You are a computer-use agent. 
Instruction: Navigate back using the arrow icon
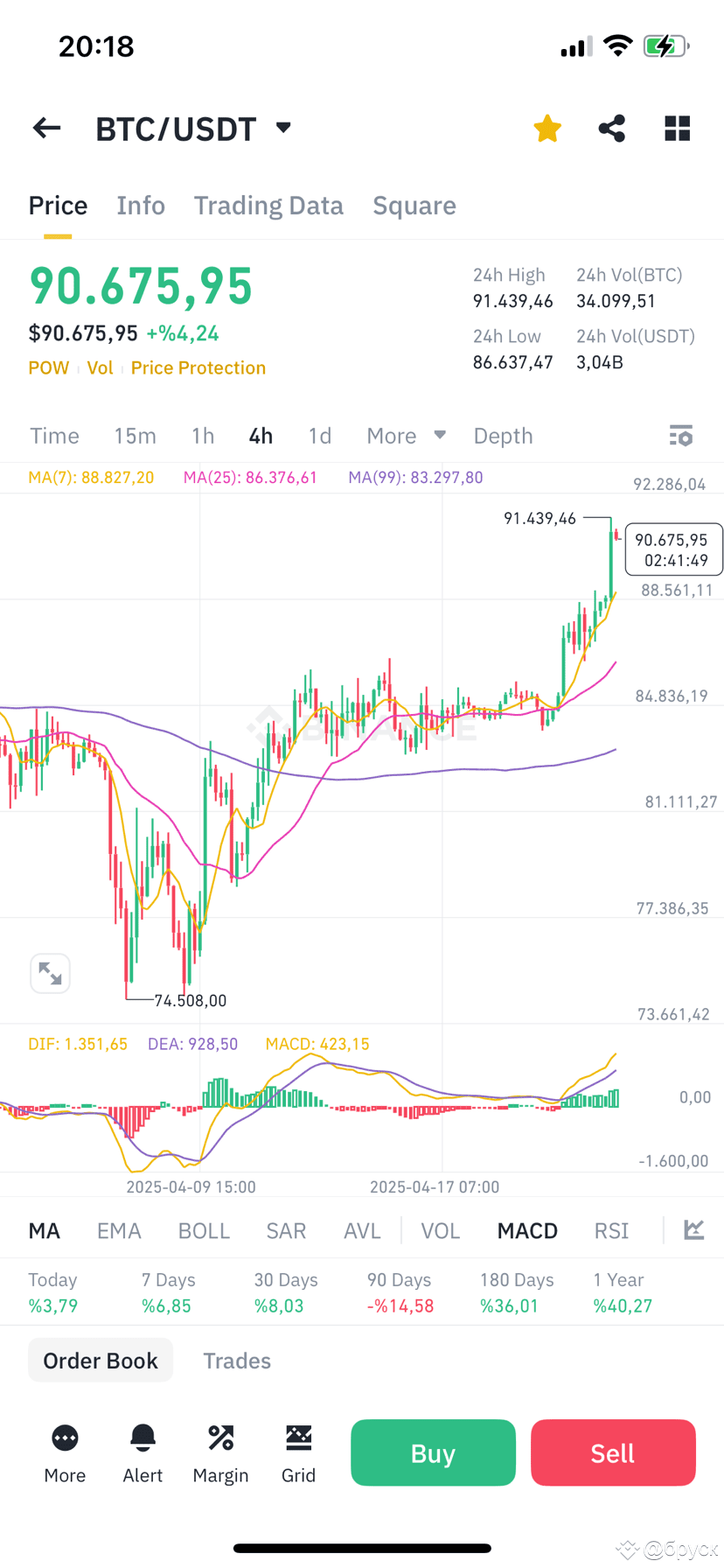pyautogui.click(x=45, y=128)
